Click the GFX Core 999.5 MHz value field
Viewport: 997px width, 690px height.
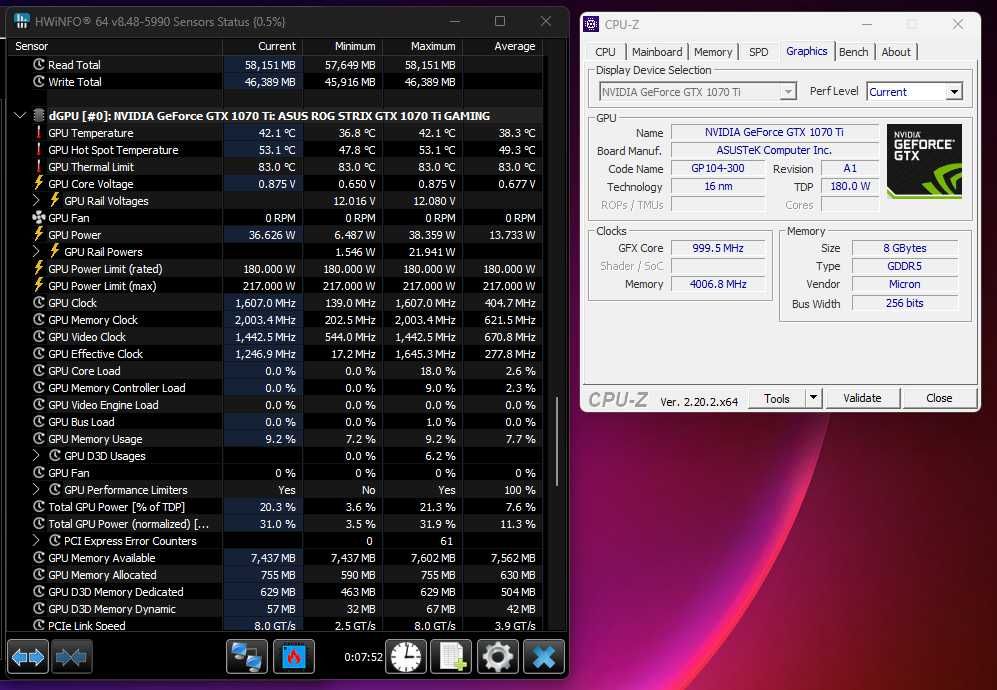[x=718, y=248]
